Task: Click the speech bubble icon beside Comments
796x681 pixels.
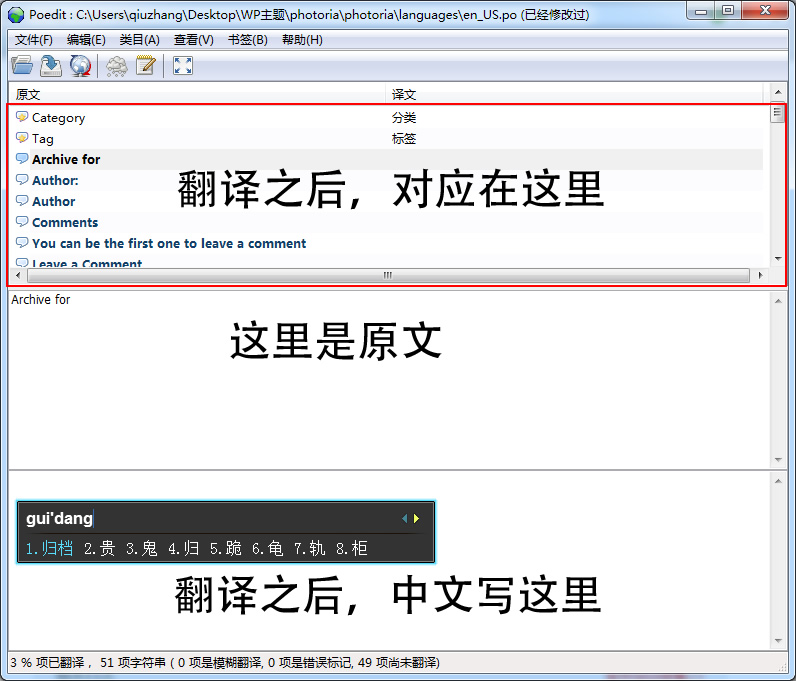Action: pos(22,222)
